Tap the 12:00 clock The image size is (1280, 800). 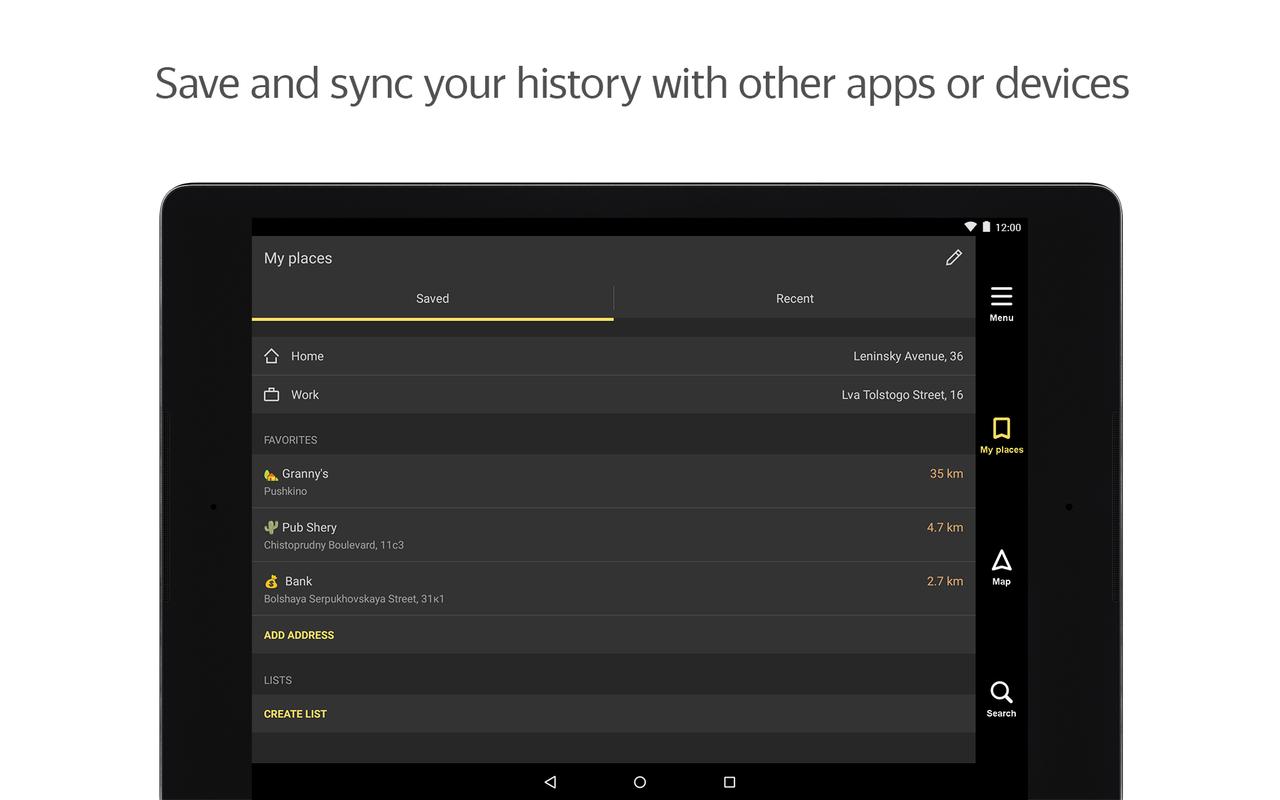pyautogui.click(x=1008, y=228)
